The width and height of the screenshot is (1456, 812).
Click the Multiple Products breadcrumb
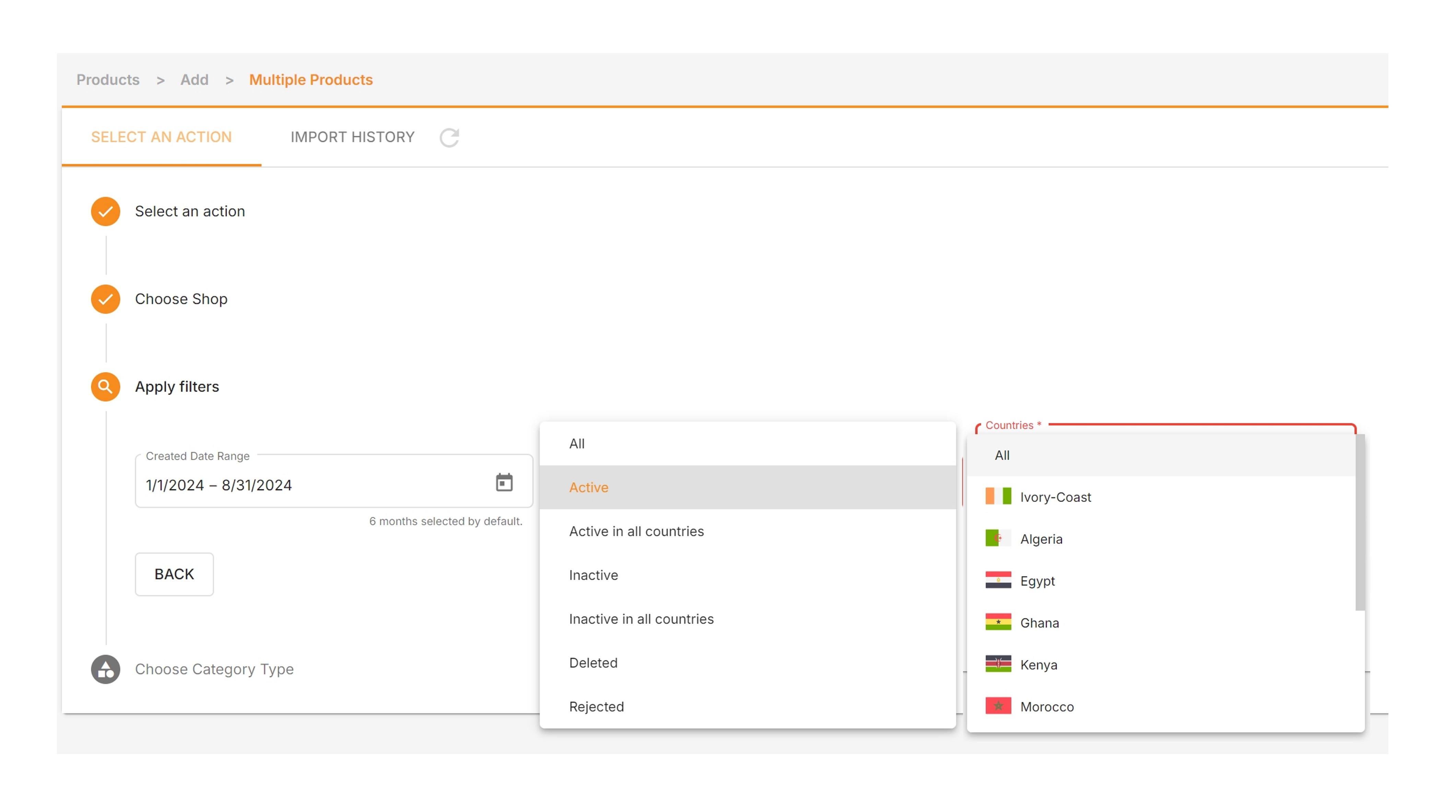pos(311,80)
